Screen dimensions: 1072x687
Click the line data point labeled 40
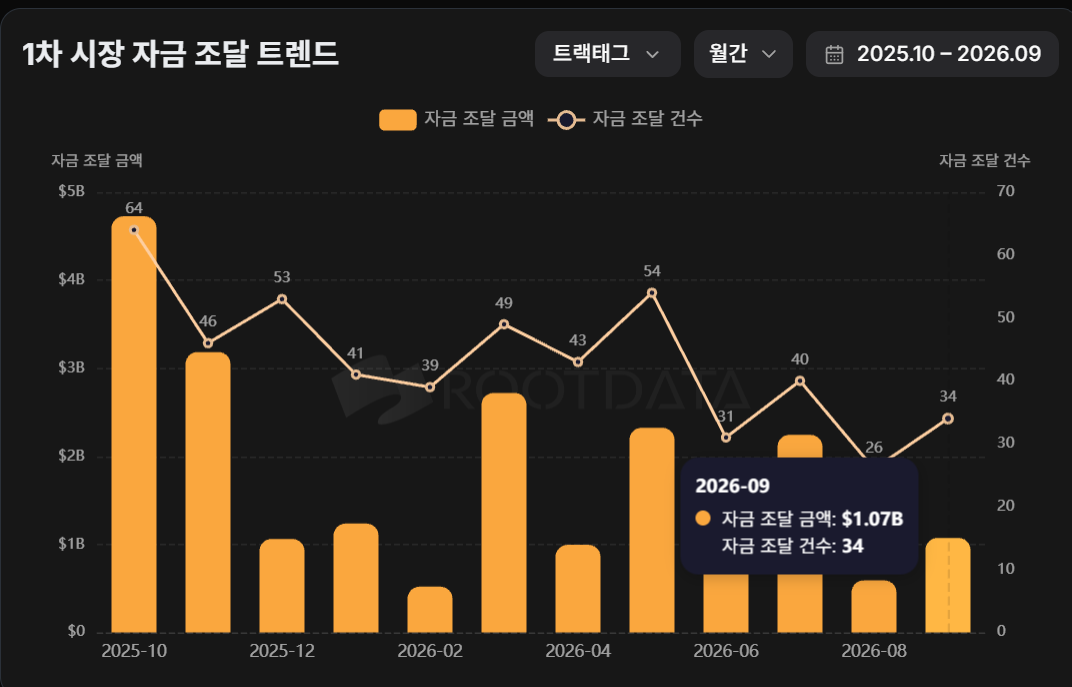coord(800,381)
